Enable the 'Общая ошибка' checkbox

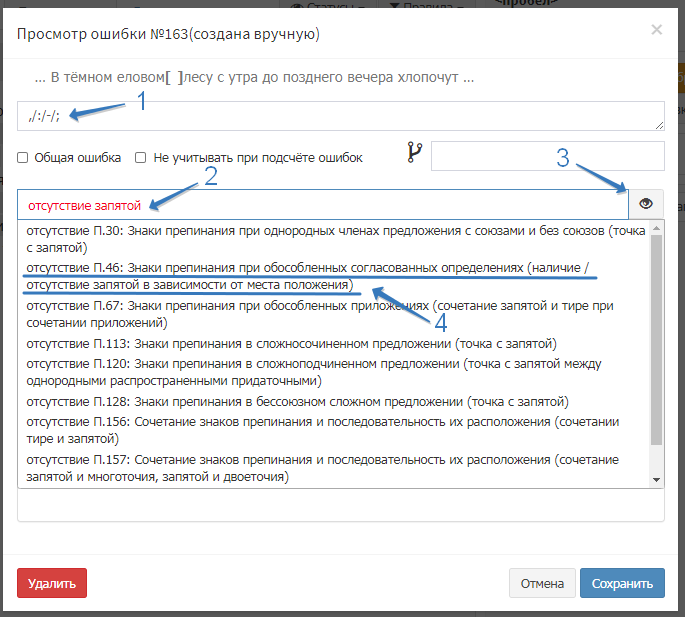click(x=23, y=157)
